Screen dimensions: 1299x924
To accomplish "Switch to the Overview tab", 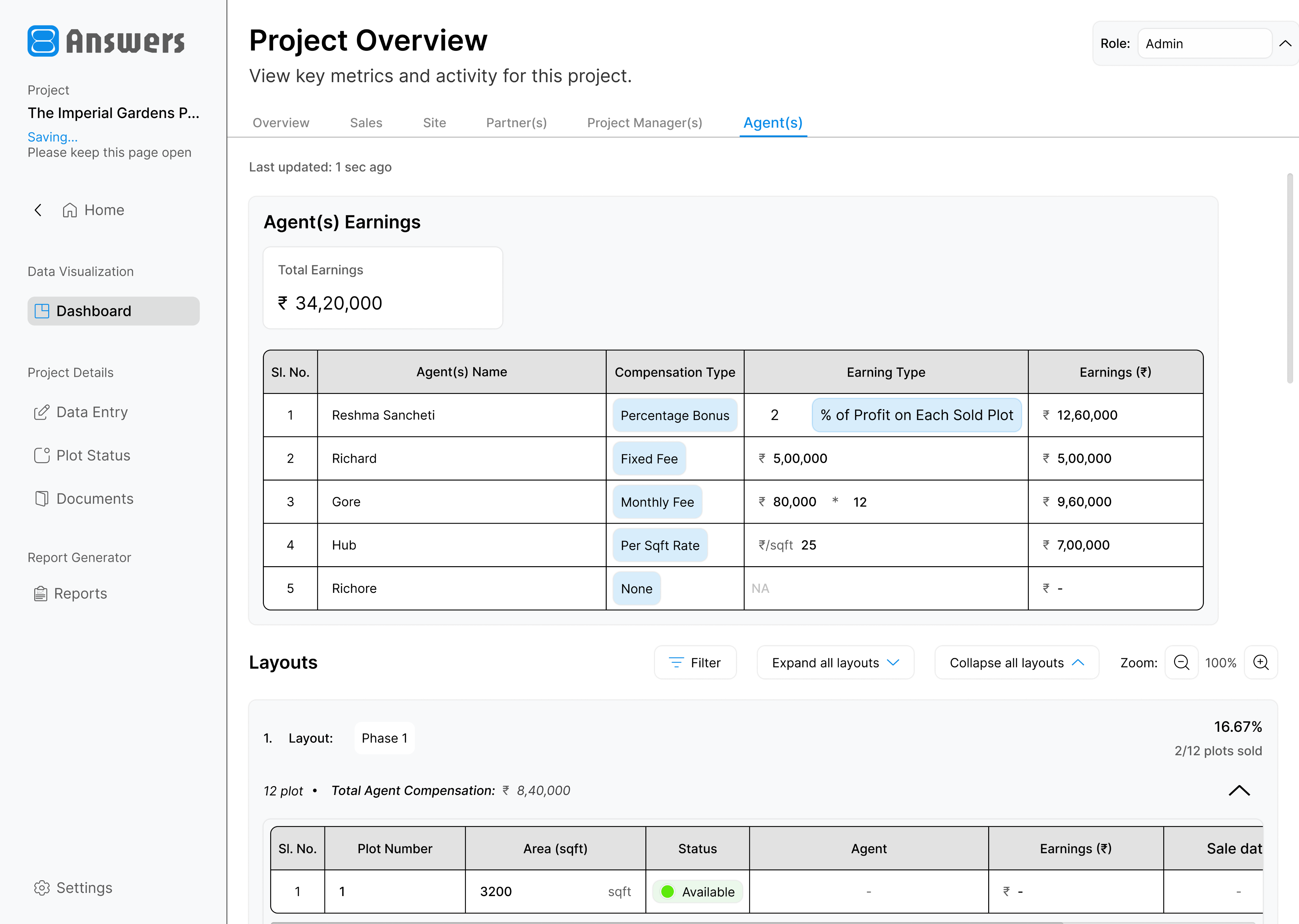I will click(x=281, y=123).
